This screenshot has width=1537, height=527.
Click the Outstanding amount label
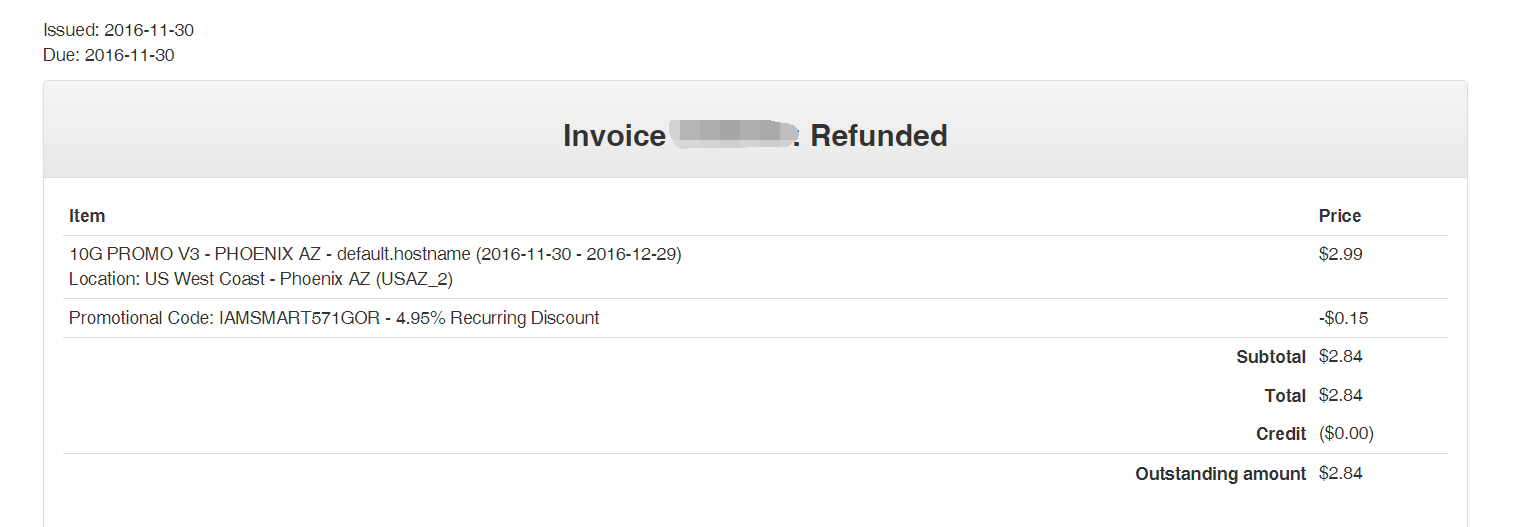[x=1221, y=474]
